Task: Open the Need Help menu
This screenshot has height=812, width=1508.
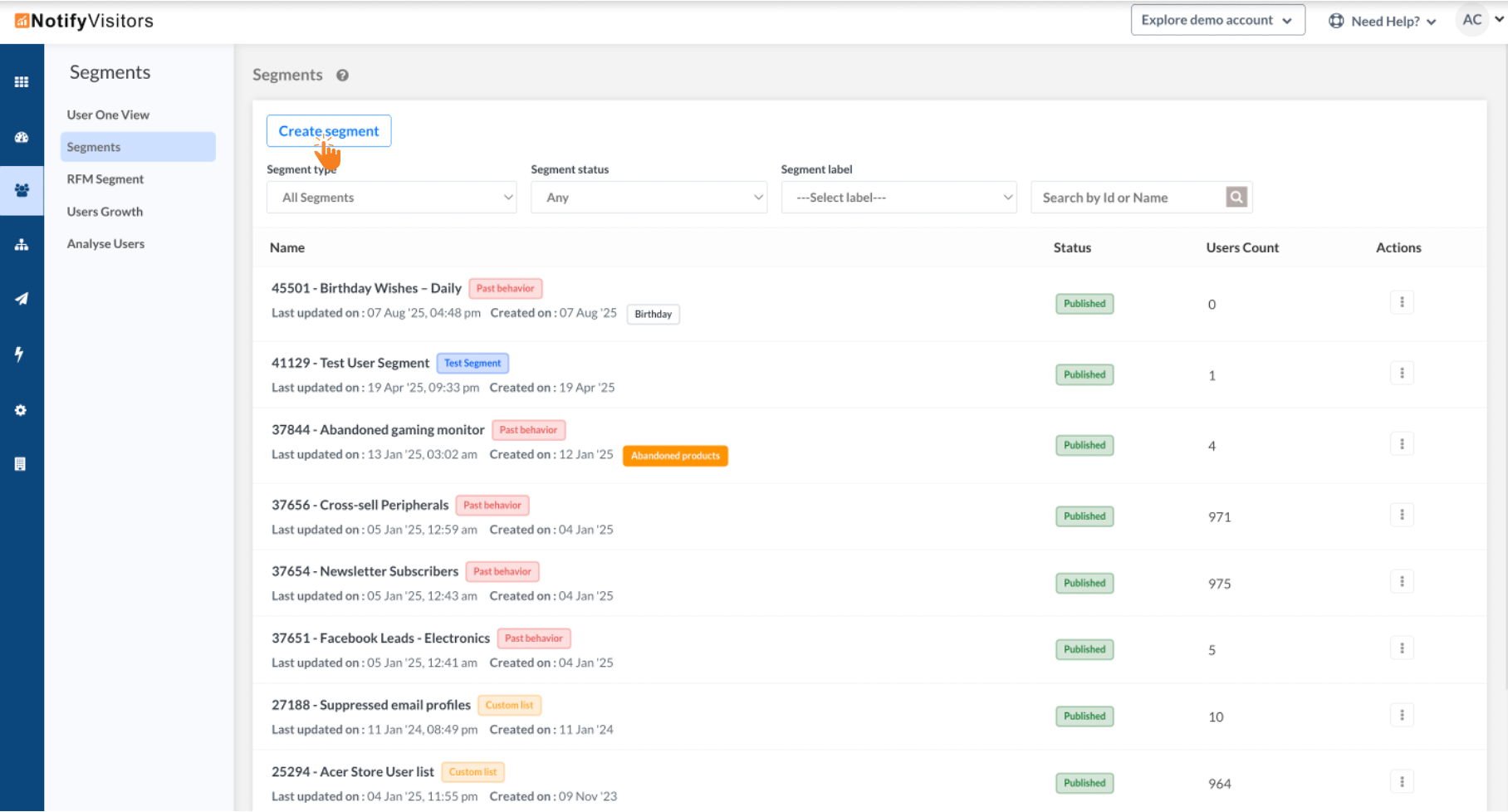Action: point(1383,22)
